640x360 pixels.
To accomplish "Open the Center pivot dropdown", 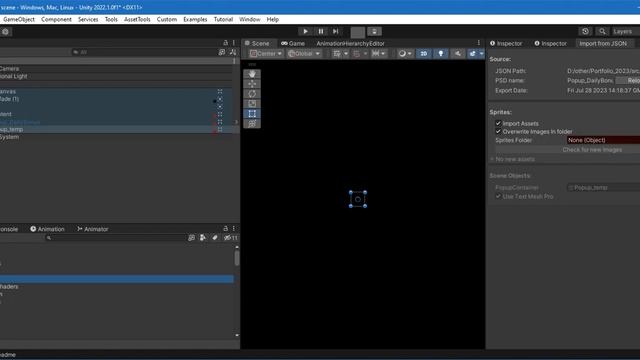I will (266, 53).
